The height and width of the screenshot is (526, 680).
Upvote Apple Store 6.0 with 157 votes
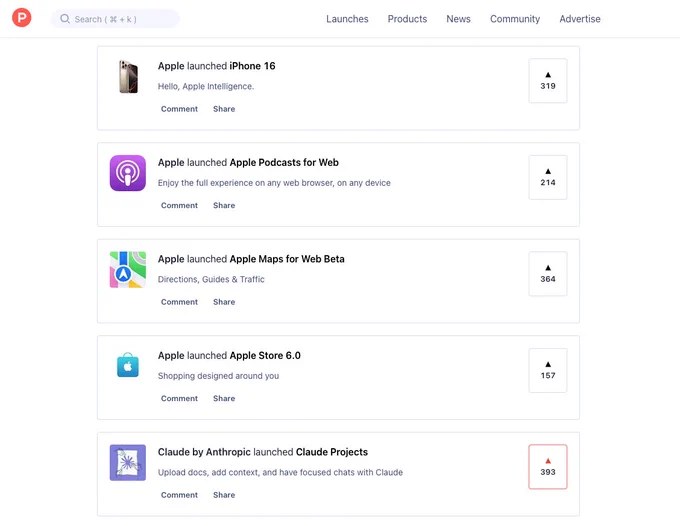548,370
